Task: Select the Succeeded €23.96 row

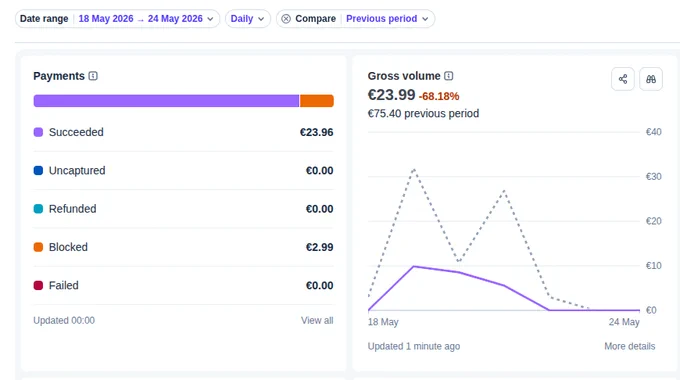Action: pyautogui.click(x=183, y=132)
